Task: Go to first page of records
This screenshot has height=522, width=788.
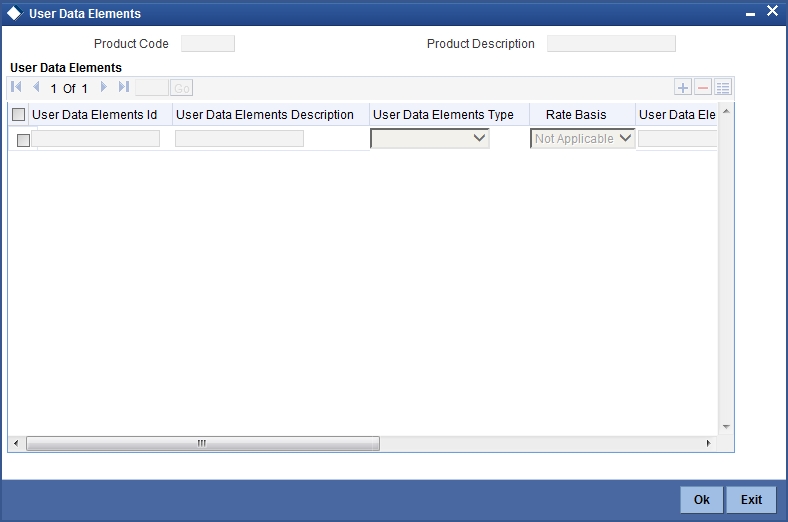Action: [16, 87]
